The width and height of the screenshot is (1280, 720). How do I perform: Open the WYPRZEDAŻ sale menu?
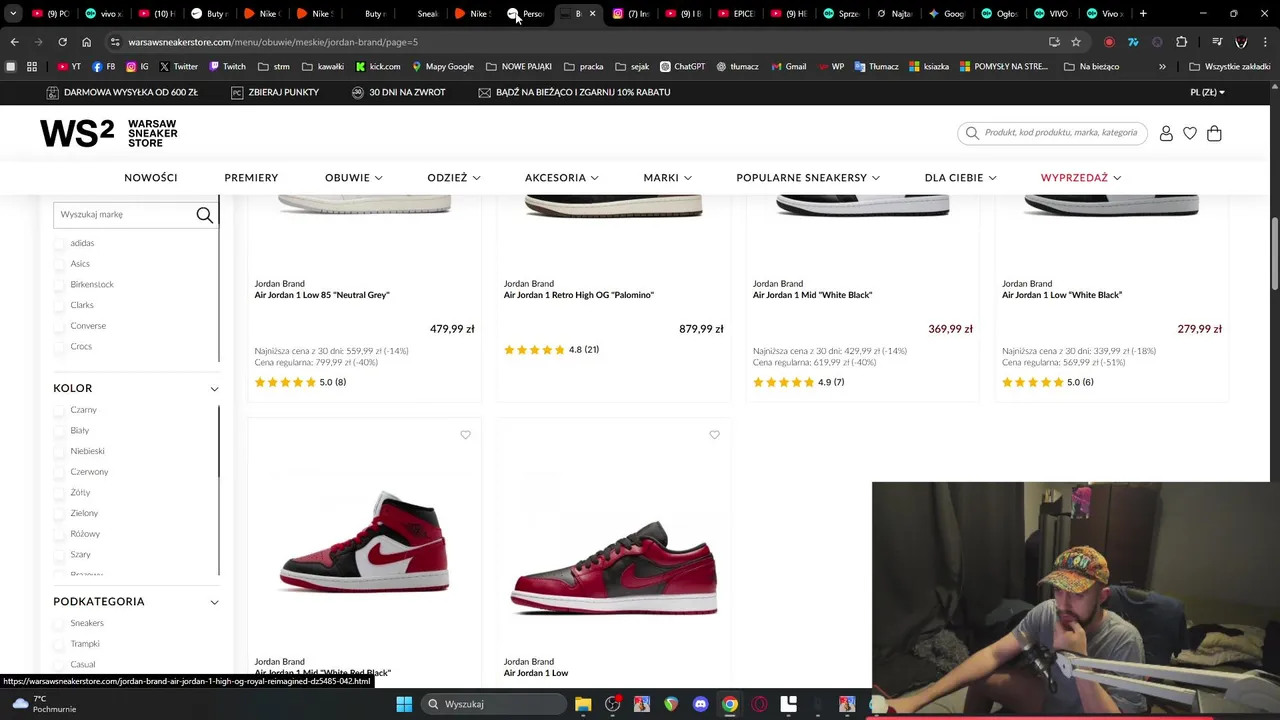1080,177
